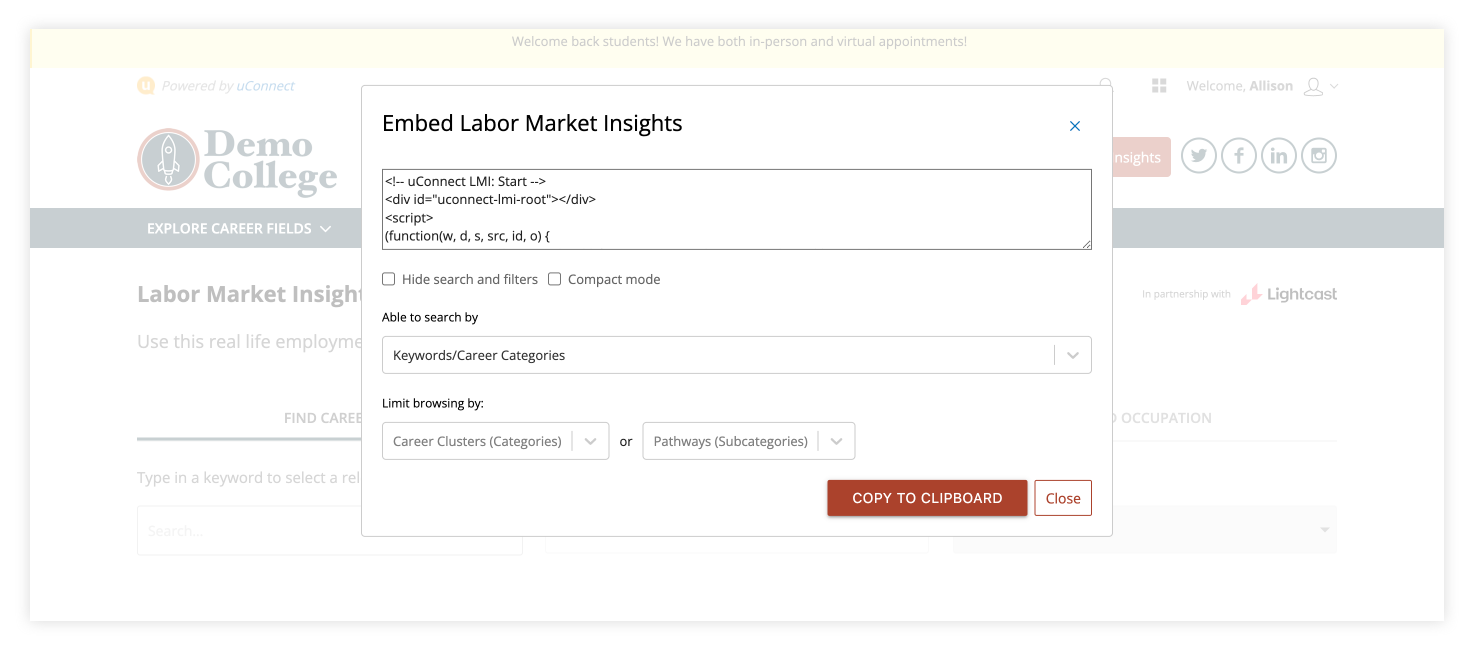Viewport: 1475px width, 649px height.
Task: Click the Close button in dialog
Action: pyautogui.click(x=1062, y=498)
